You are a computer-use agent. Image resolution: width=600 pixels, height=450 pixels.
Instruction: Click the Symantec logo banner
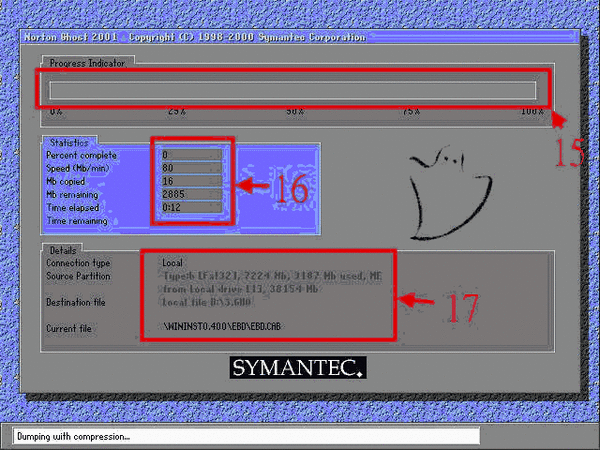pos(298,368)
